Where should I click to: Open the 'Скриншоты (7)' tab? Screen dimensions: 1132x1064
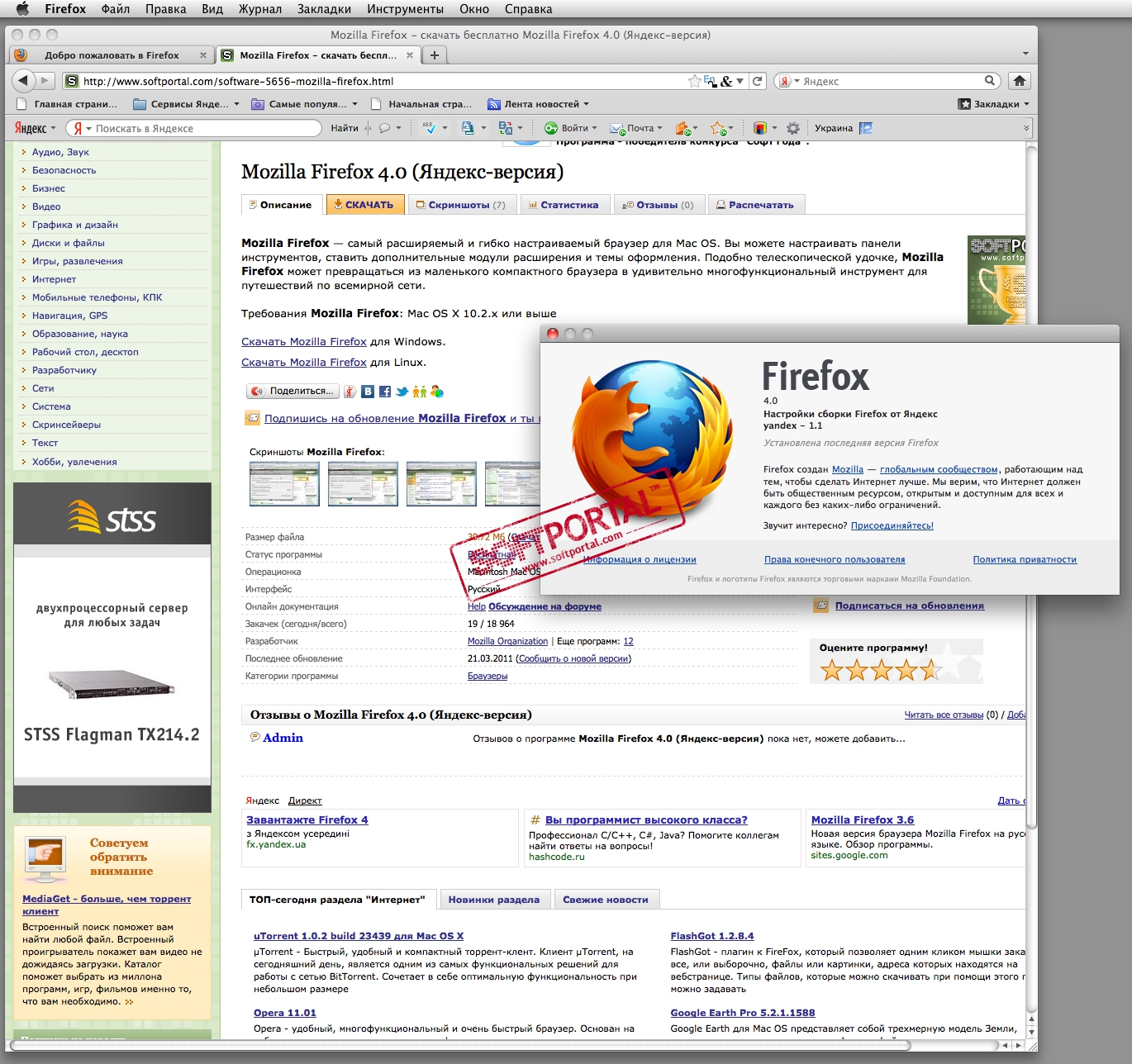[x=461, y=205]
